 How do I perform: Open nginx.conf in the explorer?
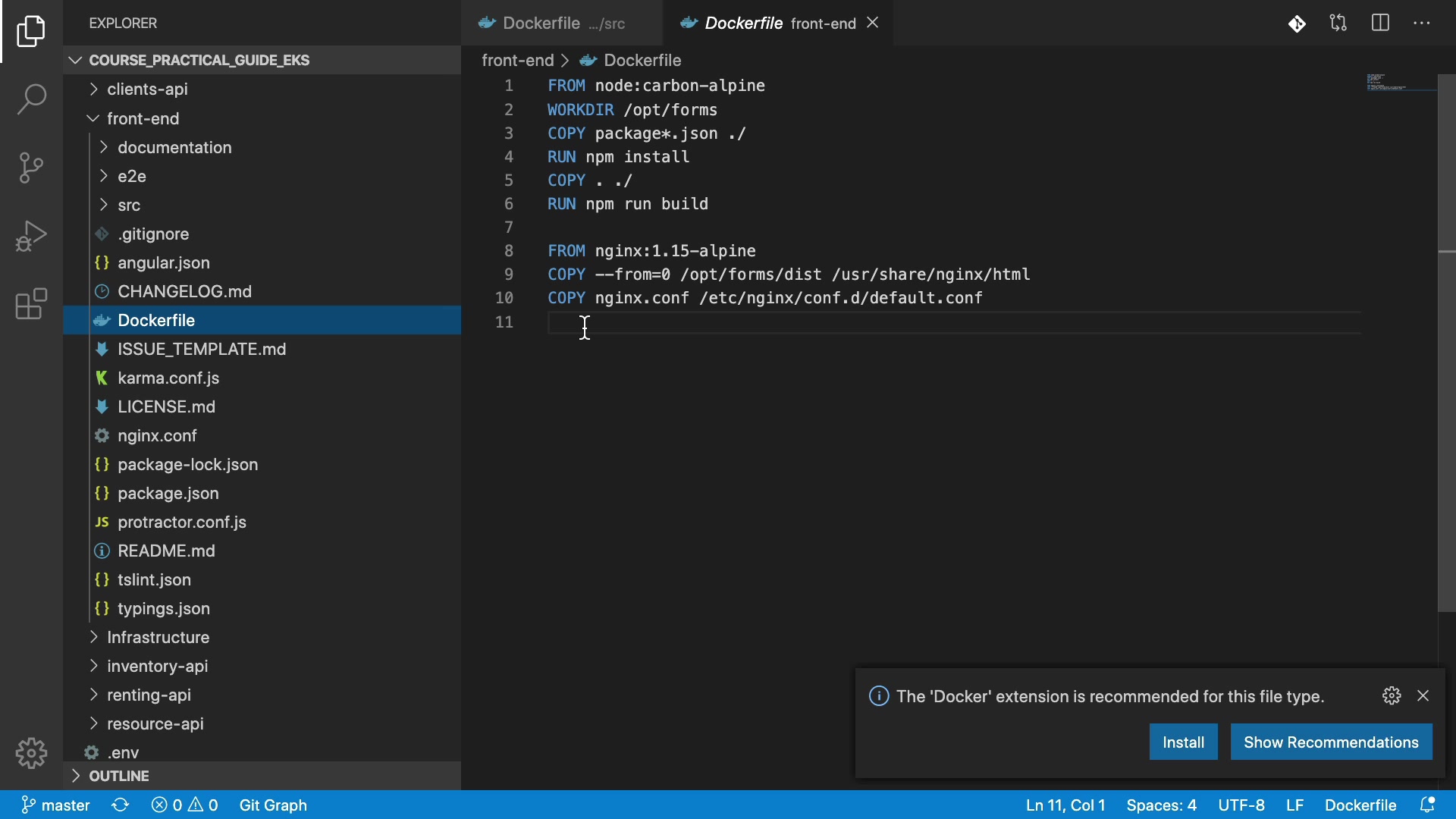coord(157,436)
